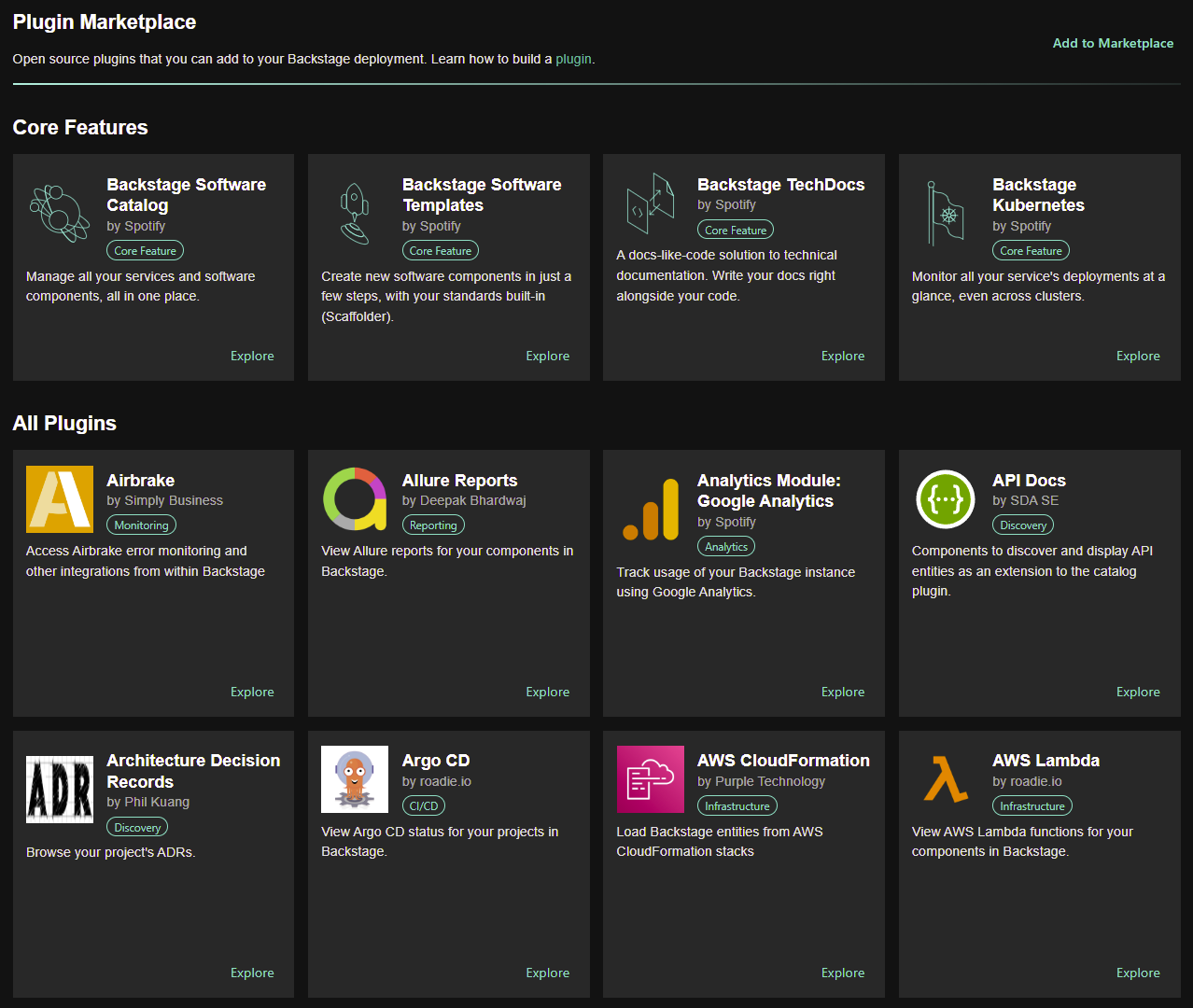Click Infrastructure tag on AWS Lambda
Viewport: 1193px width, 1008px height.
pyautogui.click(x=1032, y=805)
